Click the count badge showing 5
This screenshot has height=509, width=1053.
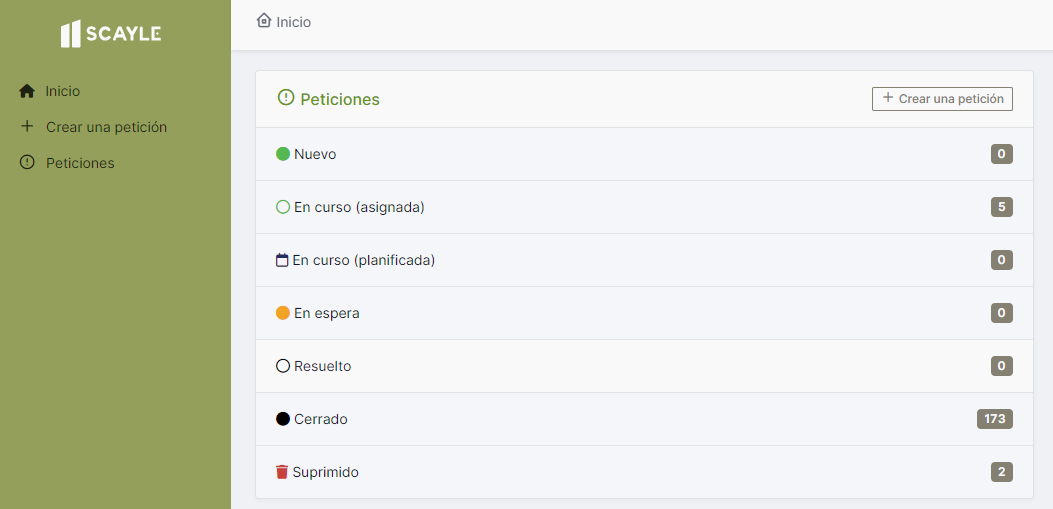pos(1002,207)
